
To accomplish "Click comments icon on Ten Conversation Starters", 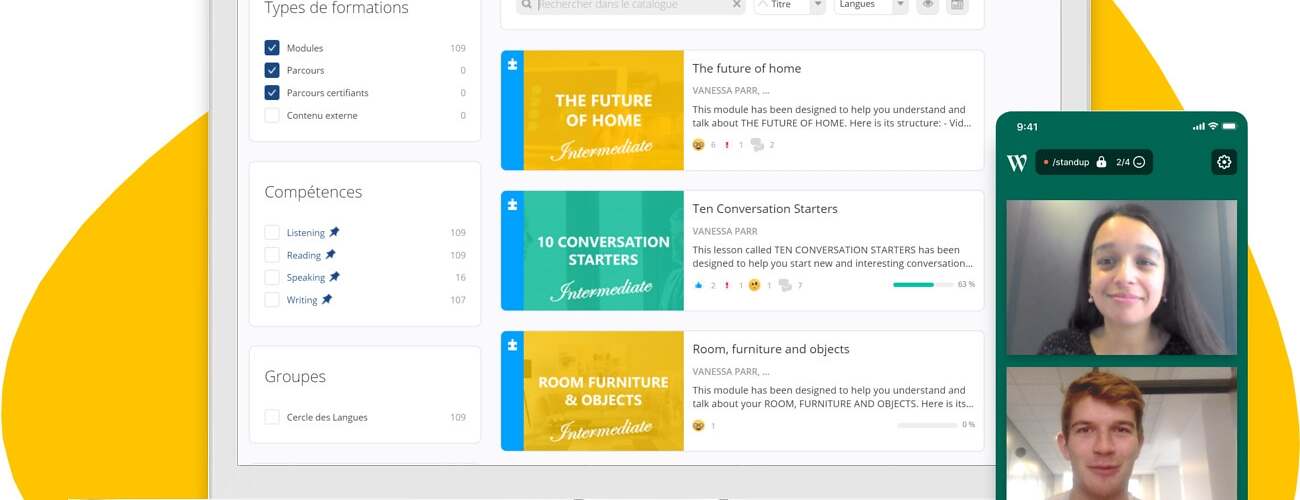I will point(785,285).
